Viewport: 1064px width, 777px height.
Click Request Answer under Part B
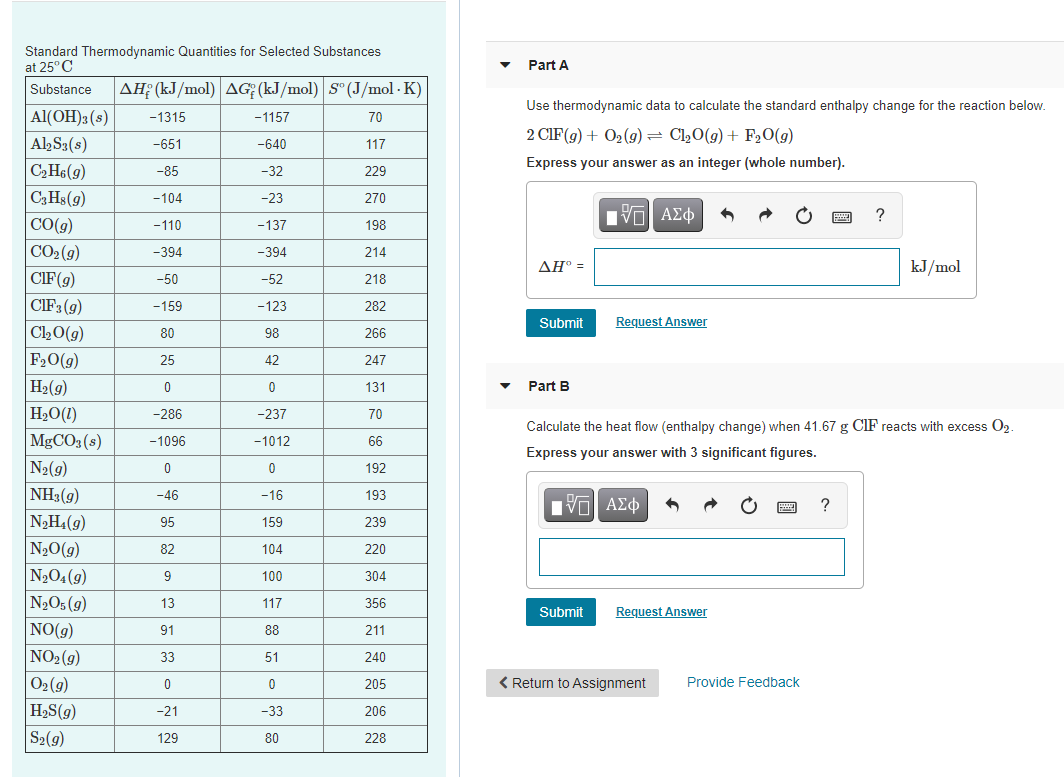click(660, 611)
